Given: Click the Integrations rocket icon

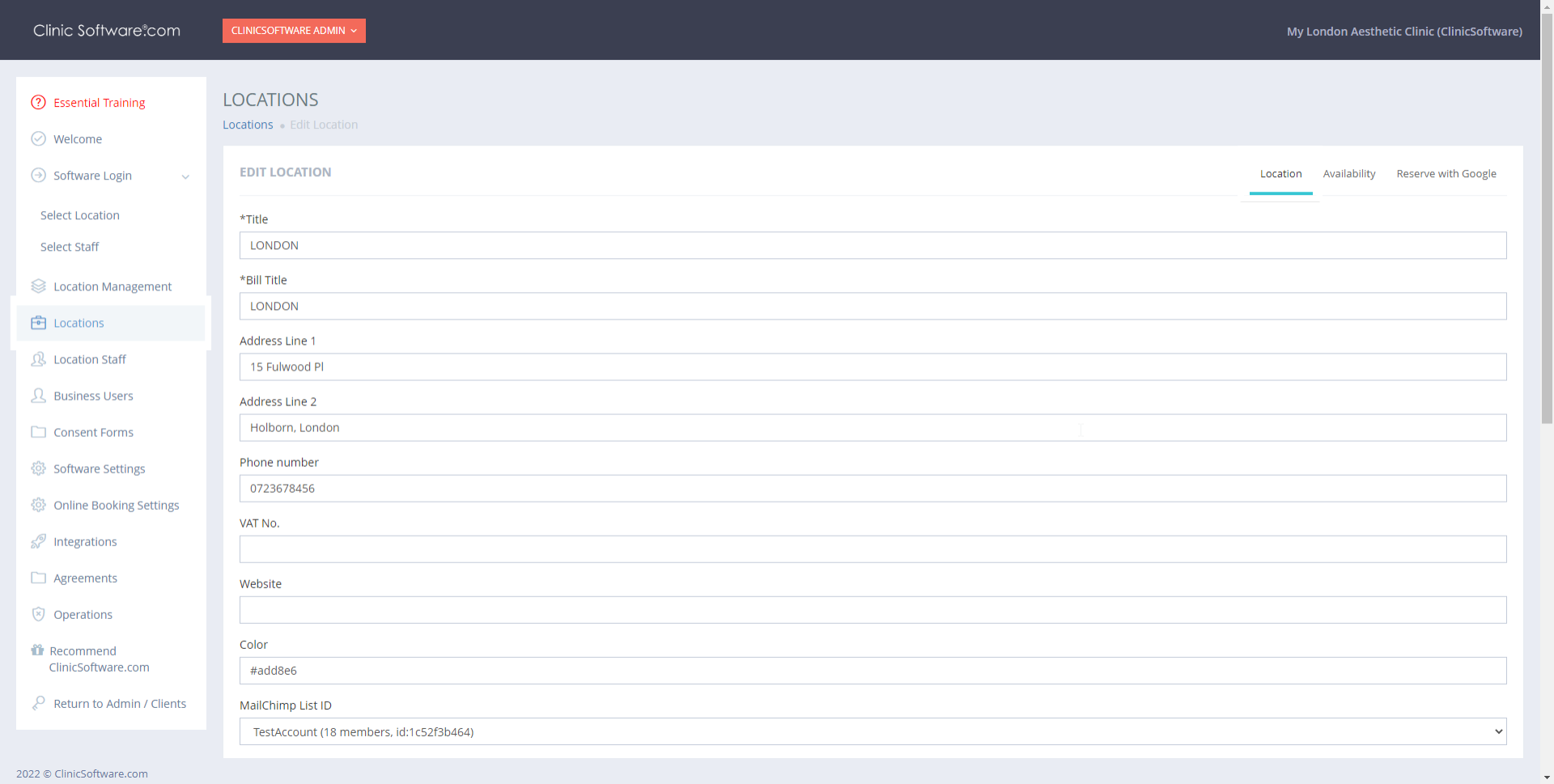Looking at the screenshot, I should [x=38, y=541].
